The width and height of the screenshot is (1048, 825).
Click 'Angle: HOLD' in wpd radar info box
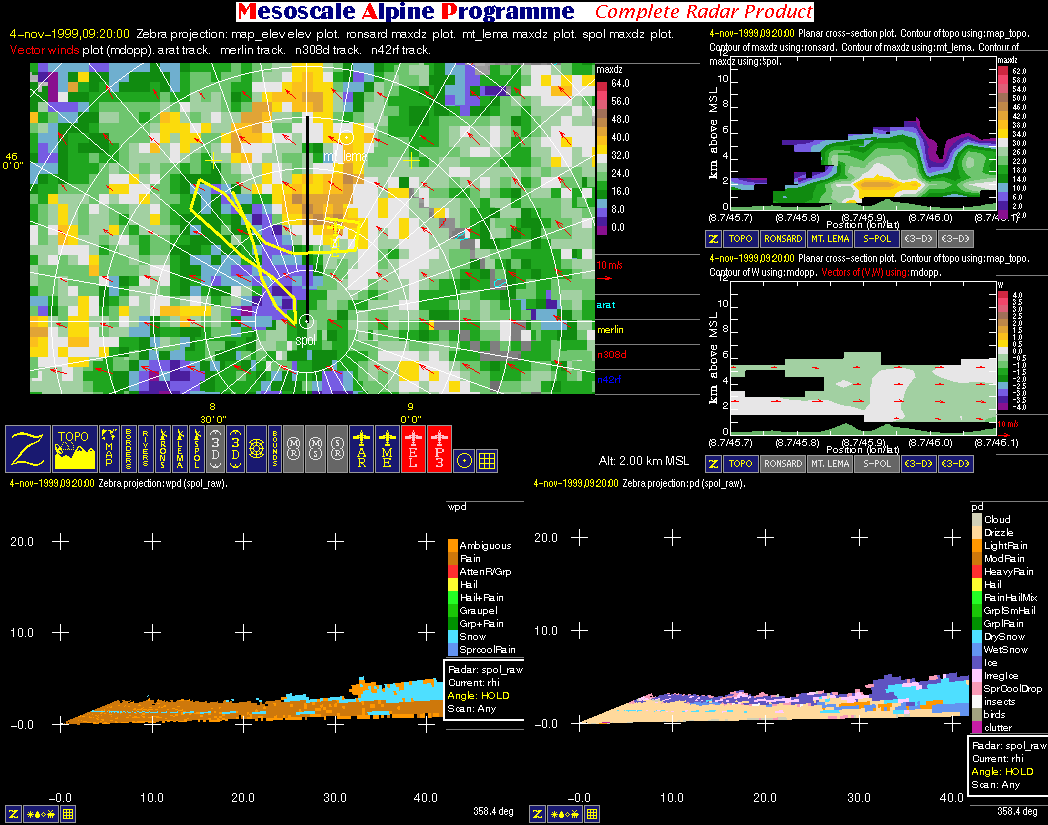coord(478,695)
